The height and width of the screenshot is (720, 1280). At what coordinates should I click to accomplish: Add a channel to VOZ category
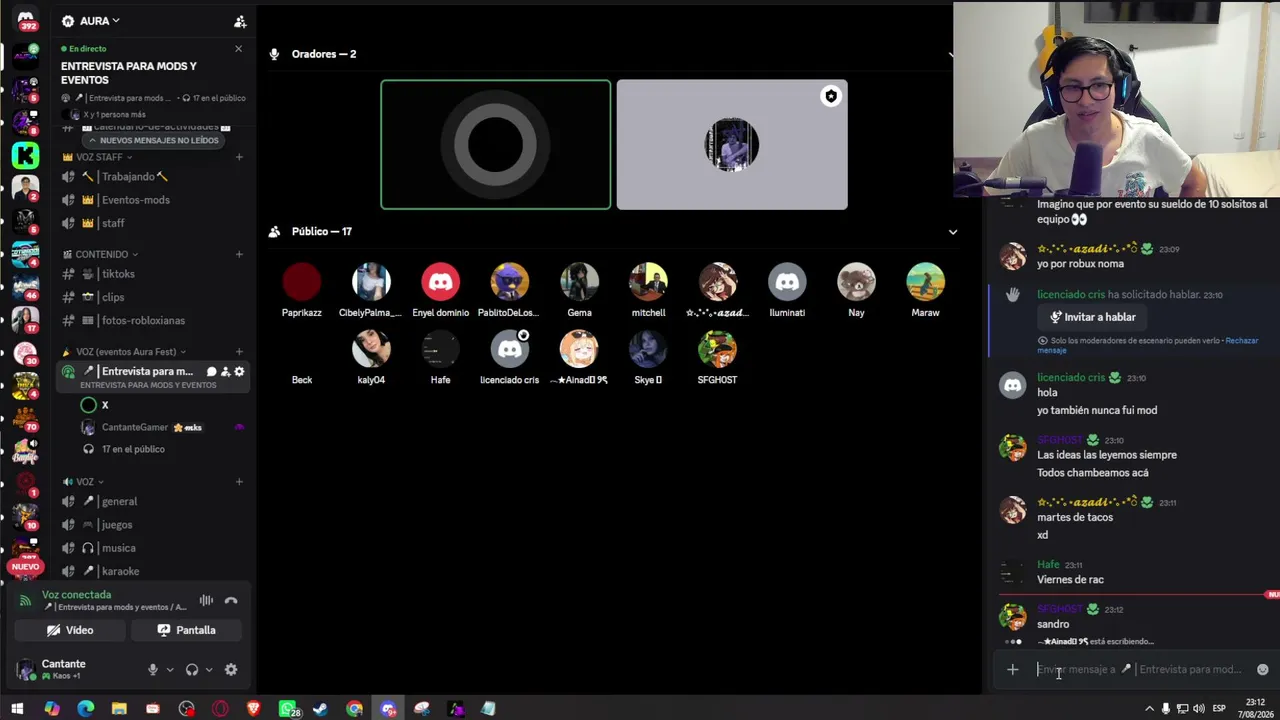(239, 482)
